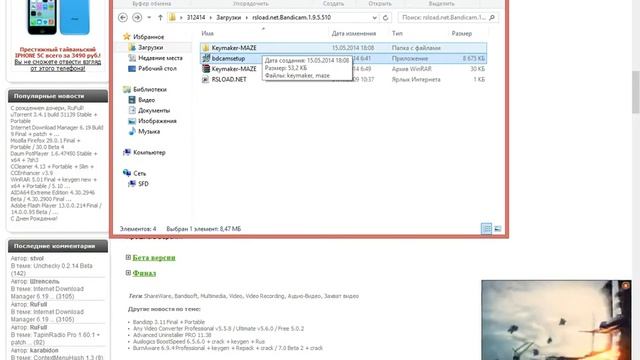This screenshot has height=360, width=640.
Task: Open SFD network computer
Action: 143,184
